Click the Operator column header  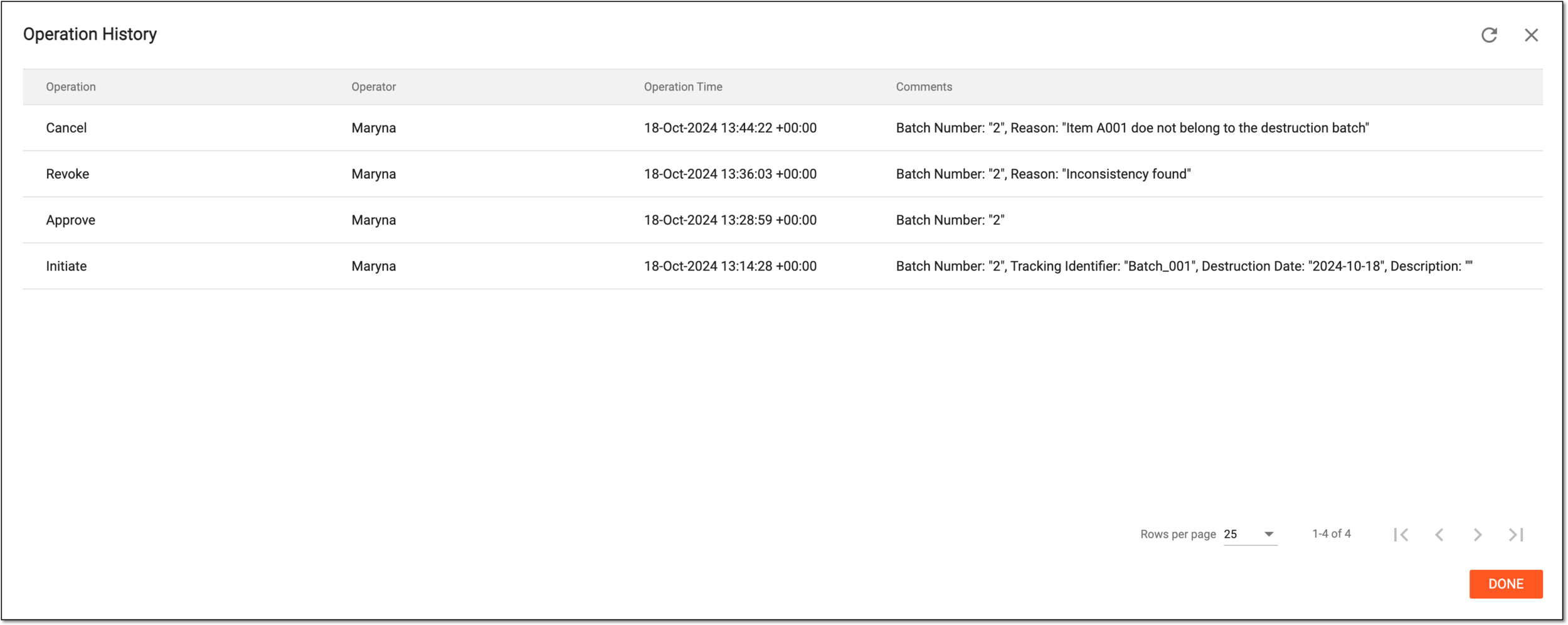coord(374,87)
